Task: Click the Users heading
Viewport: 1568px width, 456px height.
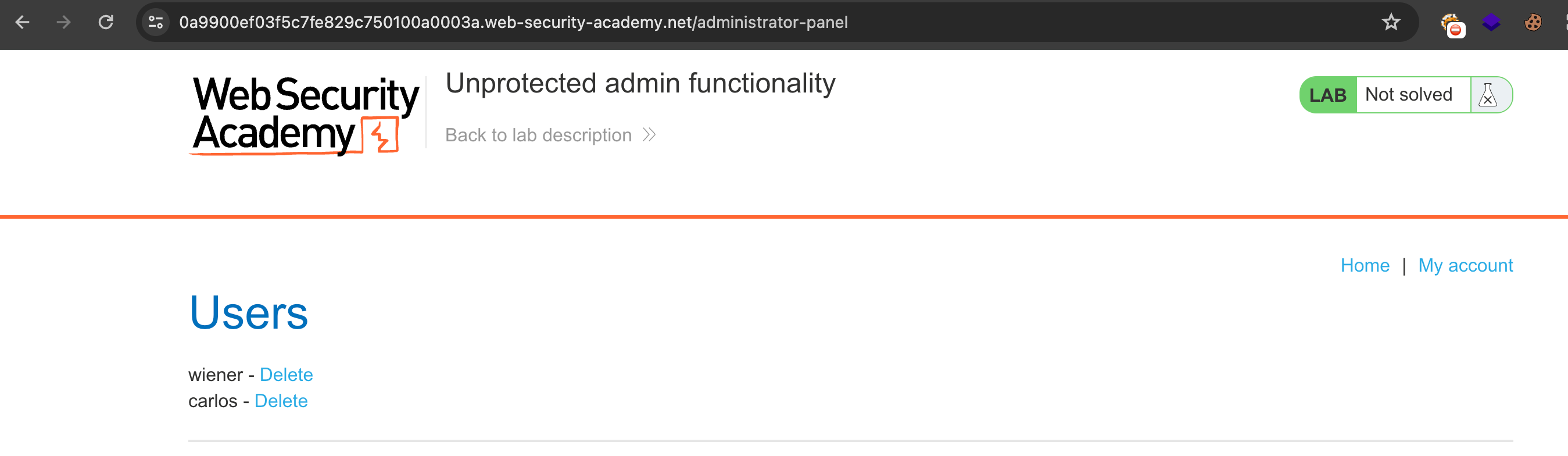Action: pyautogui.click(x=248, y=312)
